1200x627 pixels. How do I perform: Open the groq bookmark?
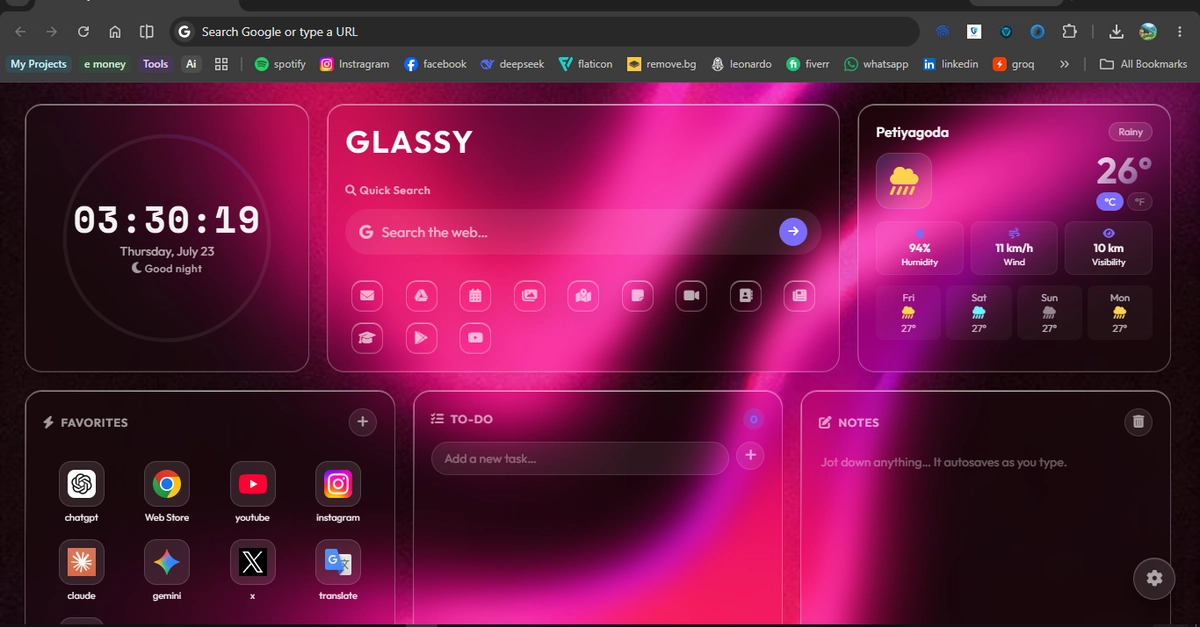(x=1014, y=64)
